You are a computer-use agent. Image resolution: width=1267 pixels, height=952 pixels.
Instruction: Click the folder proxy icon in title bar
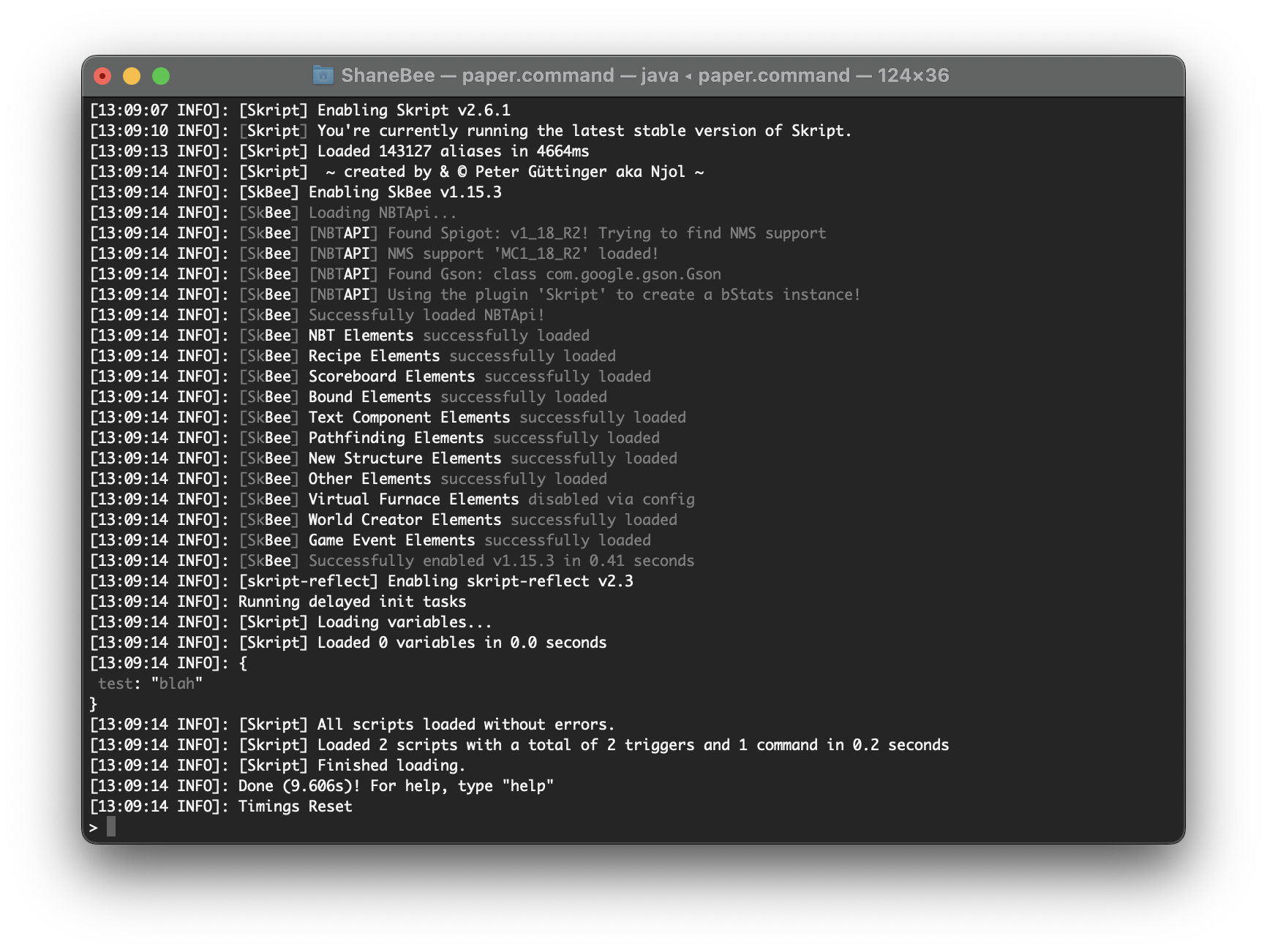(x=323, y=75)
